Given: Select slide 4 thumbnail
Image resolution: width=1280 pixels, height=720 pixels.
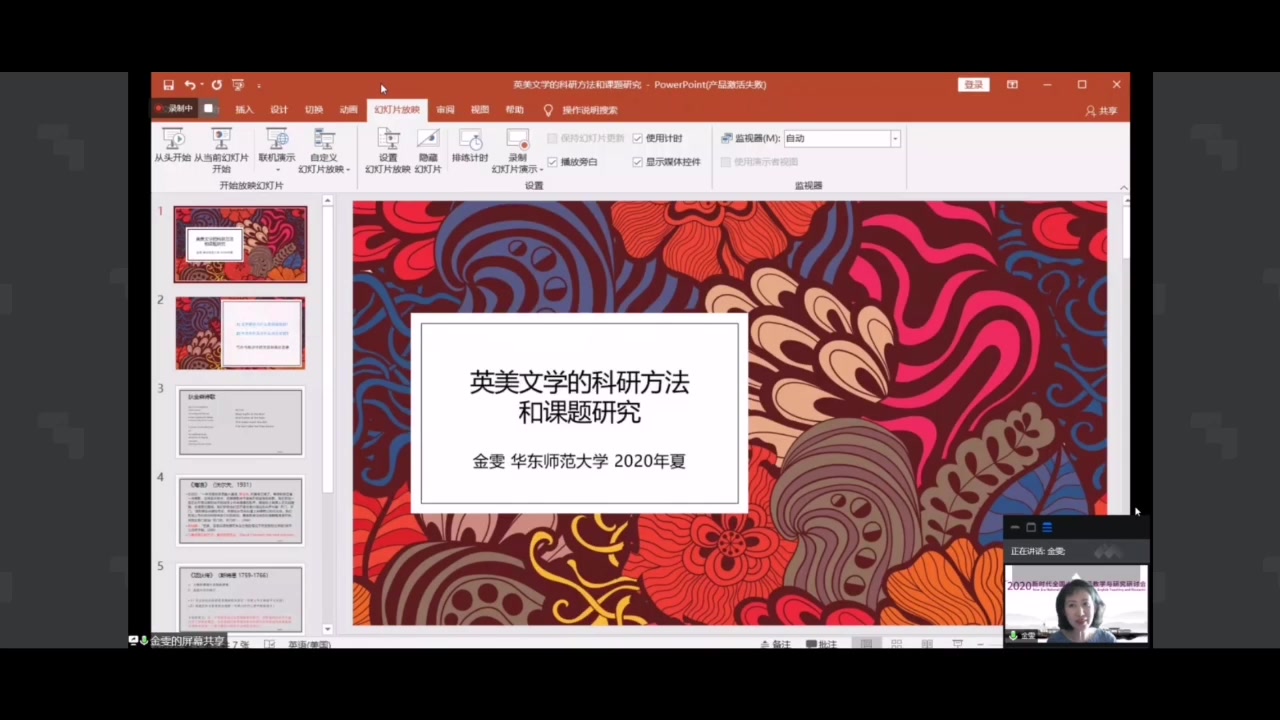Looking at the screenshot, I should coord(240,510).
